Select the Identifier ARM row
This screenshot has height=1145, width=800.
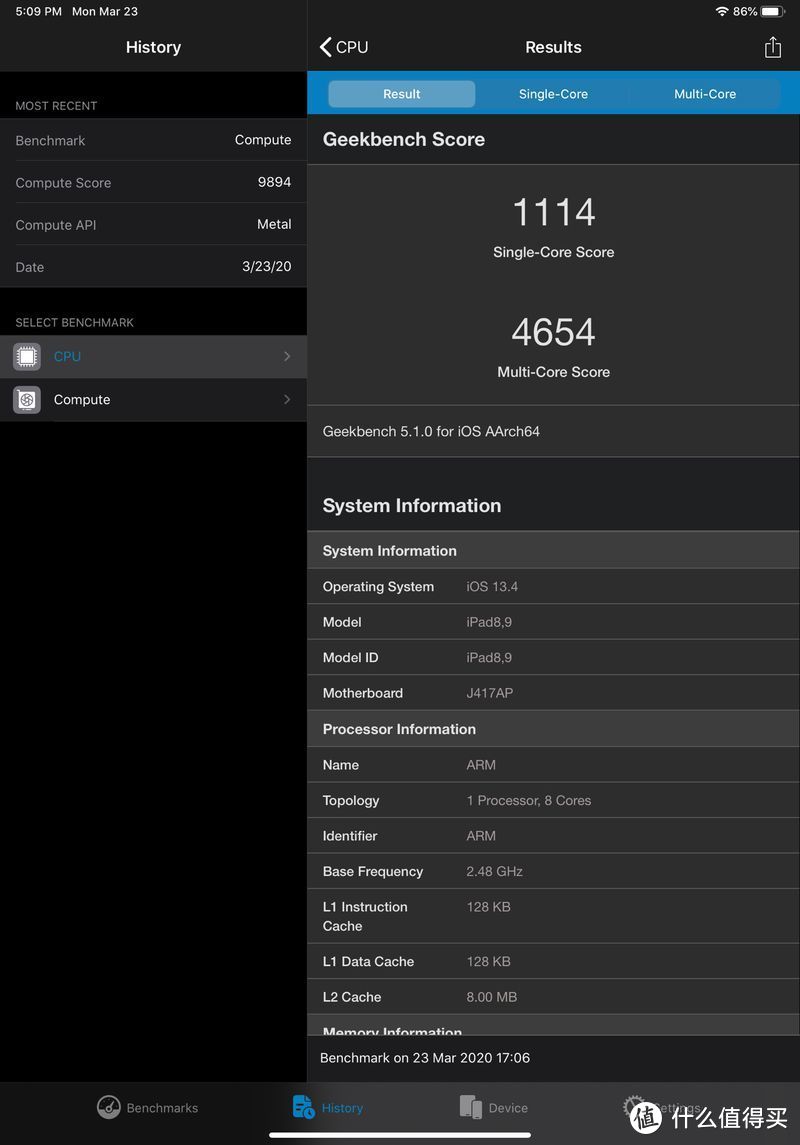pos(553,835)
